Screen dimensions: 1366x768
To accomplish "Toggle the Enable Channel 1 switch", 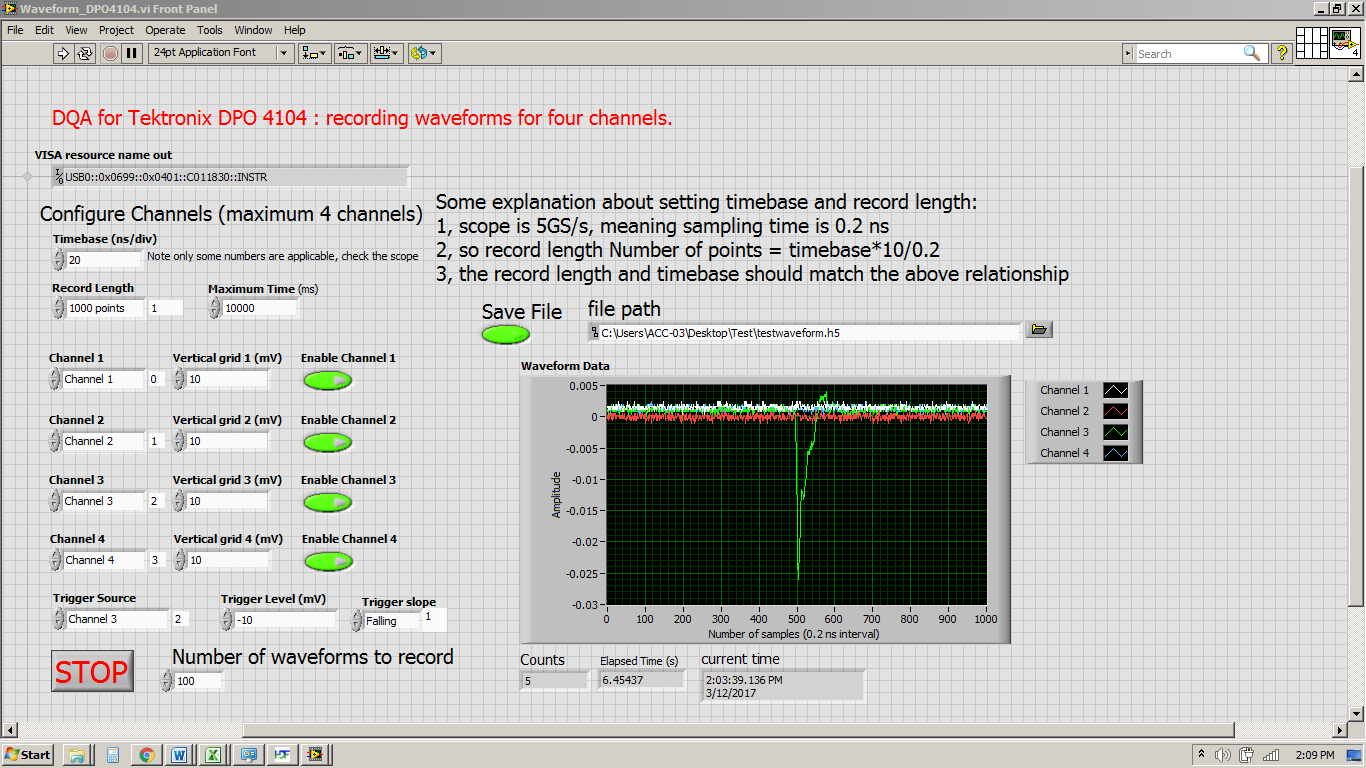I will [x=328, y=381].
